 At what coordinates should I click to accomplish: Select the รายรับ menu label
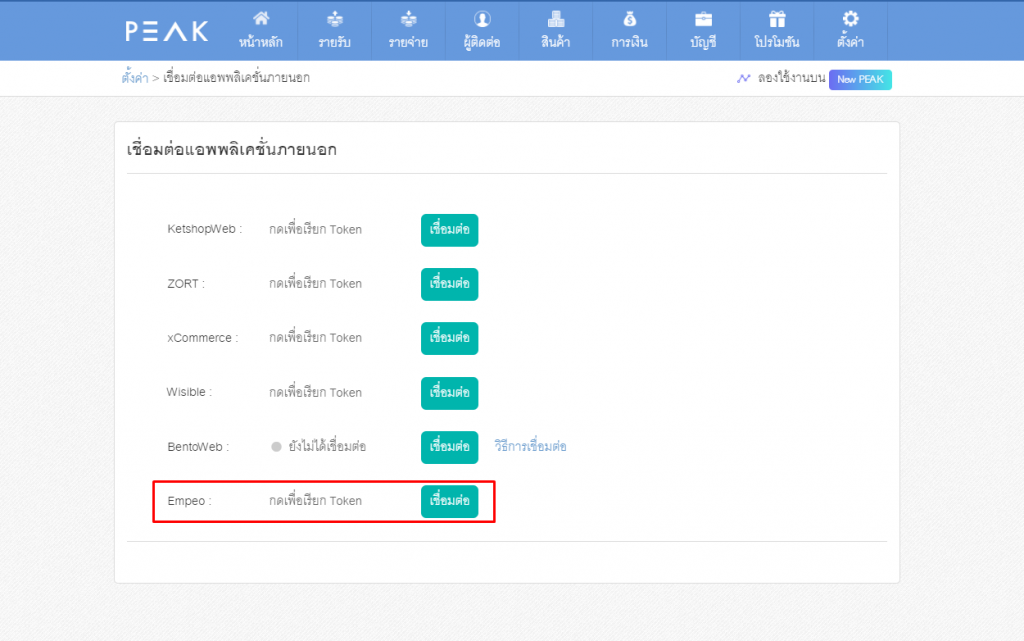(x=334, y=42)
